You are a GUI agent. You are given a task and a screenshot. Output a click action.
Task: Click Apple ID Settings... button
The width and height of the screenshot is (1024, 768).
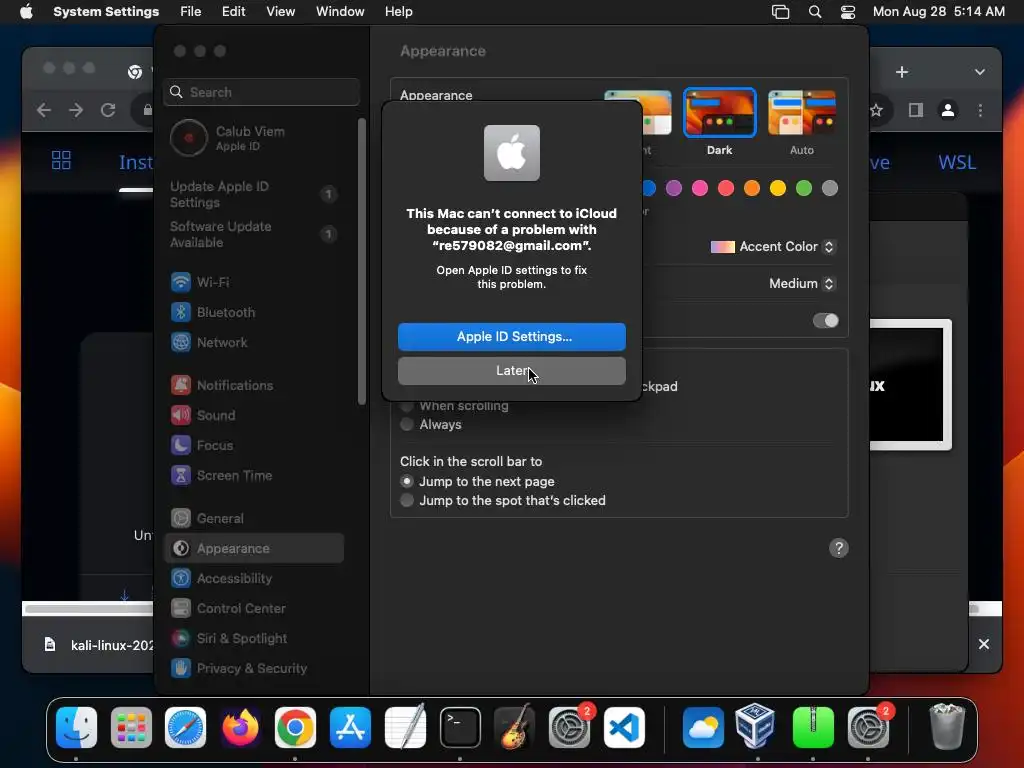click(x=511, y=336)
